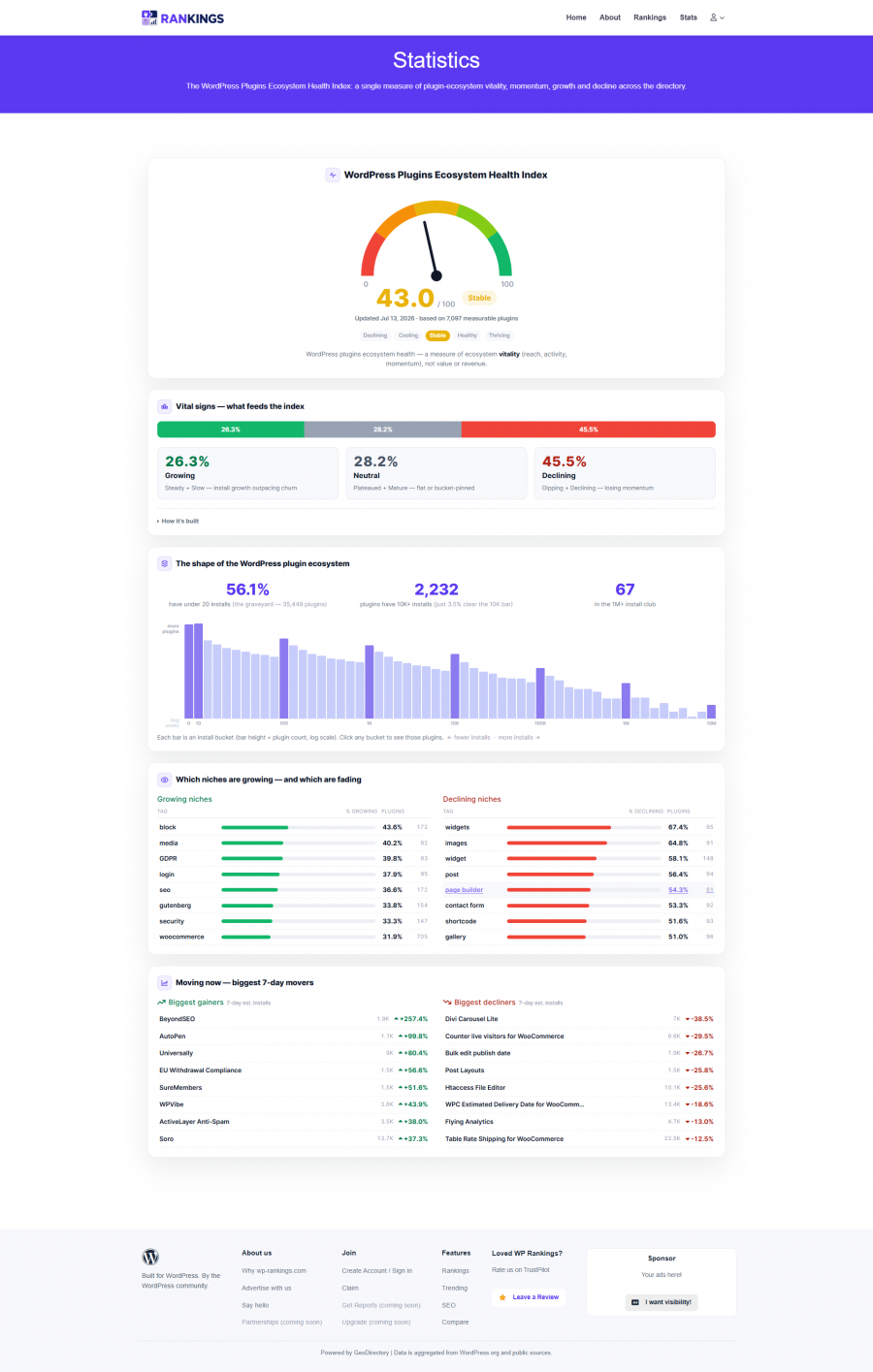Open Htaccess File Editor plugin

tap(579, 1088)
